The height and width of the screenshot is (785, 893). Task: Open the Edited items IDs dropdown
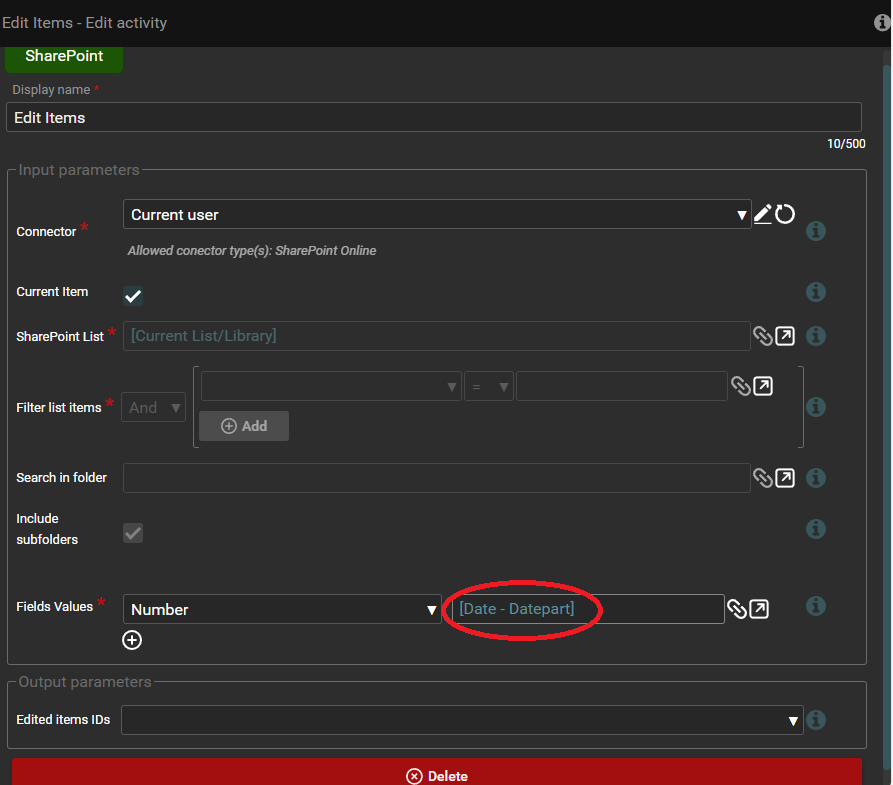(462, 720)
